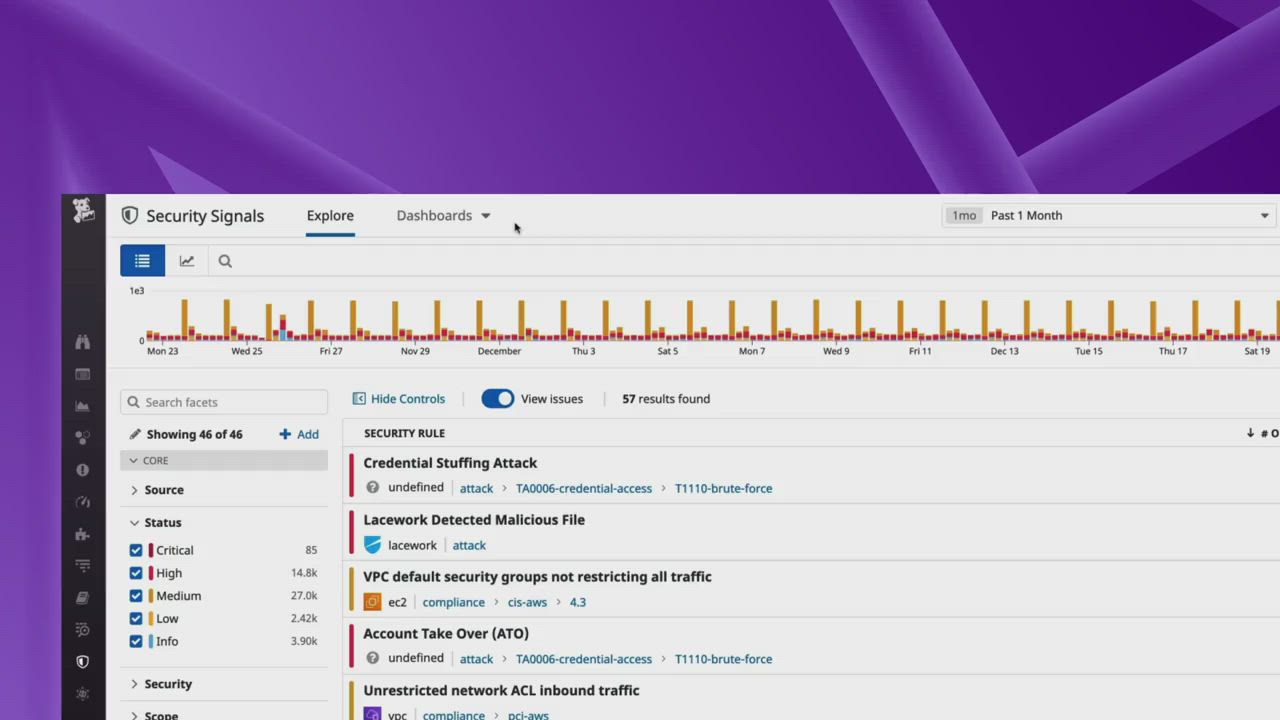Uncheck the Info status checkbox
The width and height of the screenshot is (1280, 720).
point(136,641)
